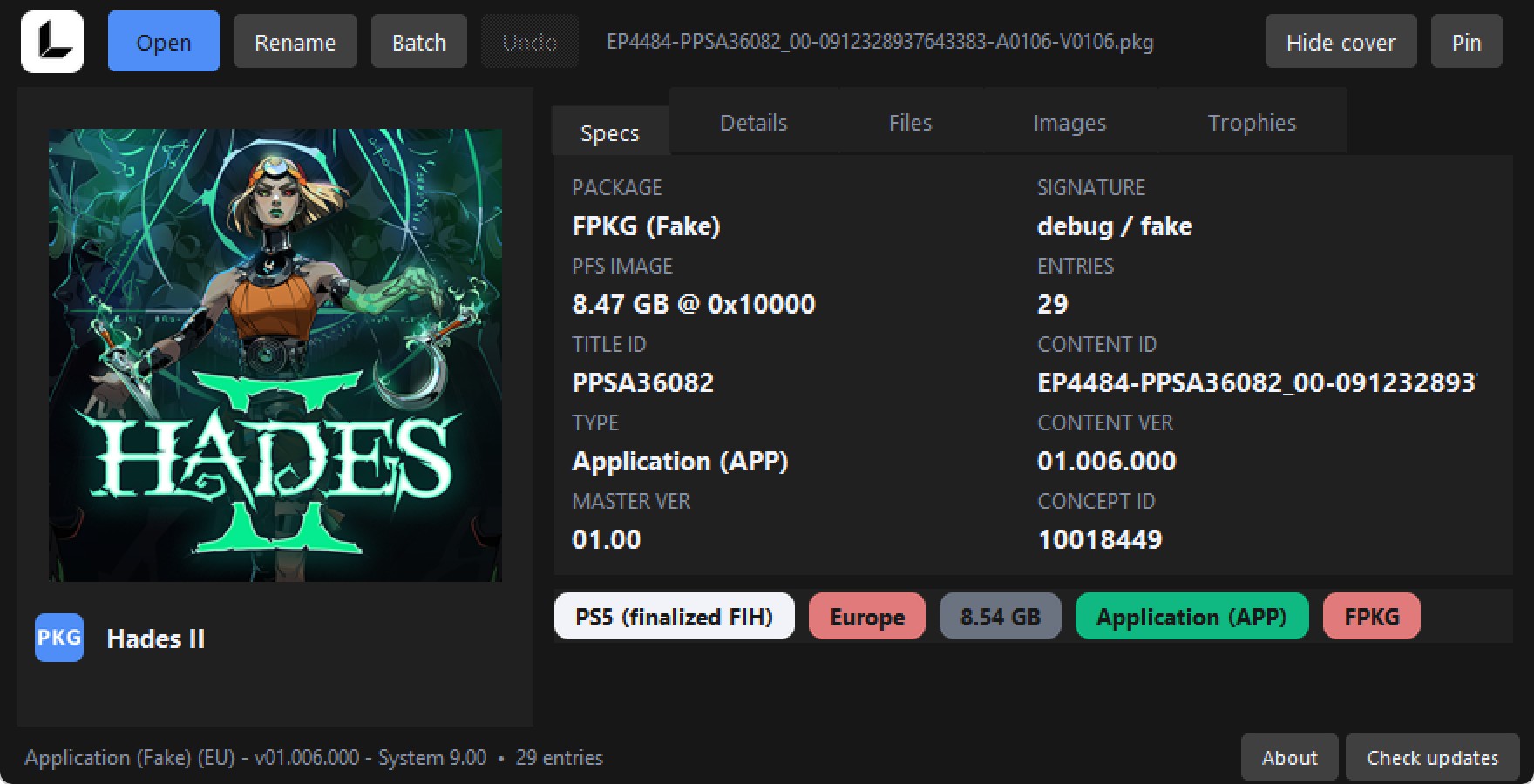This screenshot has height=784, width=1534.
Task: Click the entries value 29
Action: point(1053,304)
